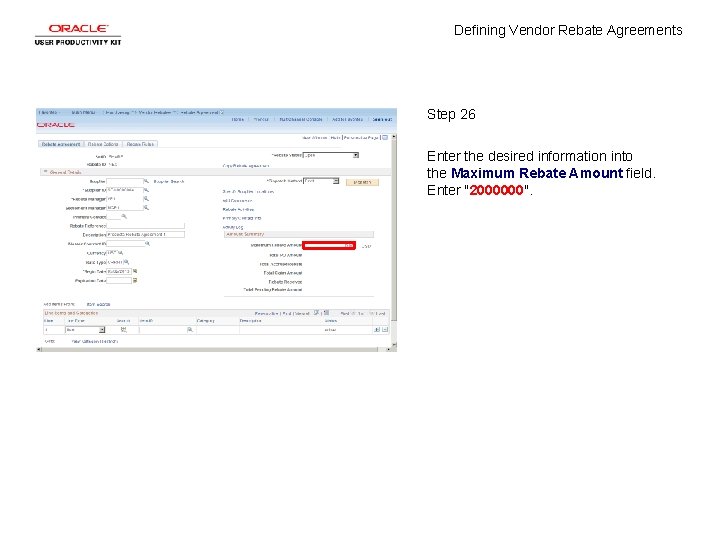Open the Primary Contact Info link
720x540 pixels.
tap(242, 218)
